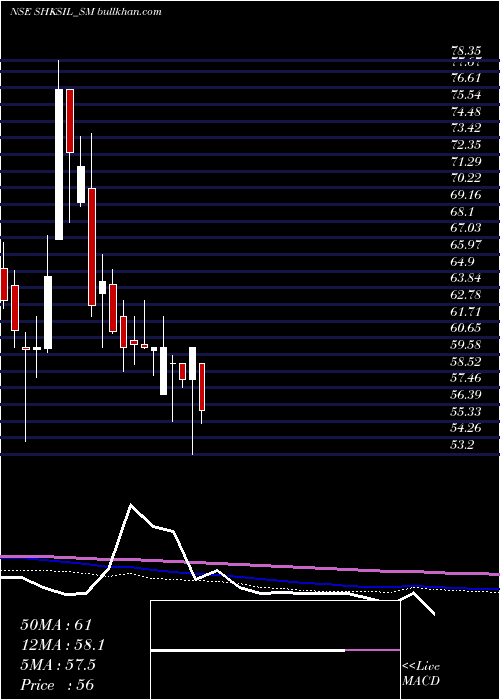Click the 61.71 price axis label
Screen dimensions: 500x700
[466, 311]
